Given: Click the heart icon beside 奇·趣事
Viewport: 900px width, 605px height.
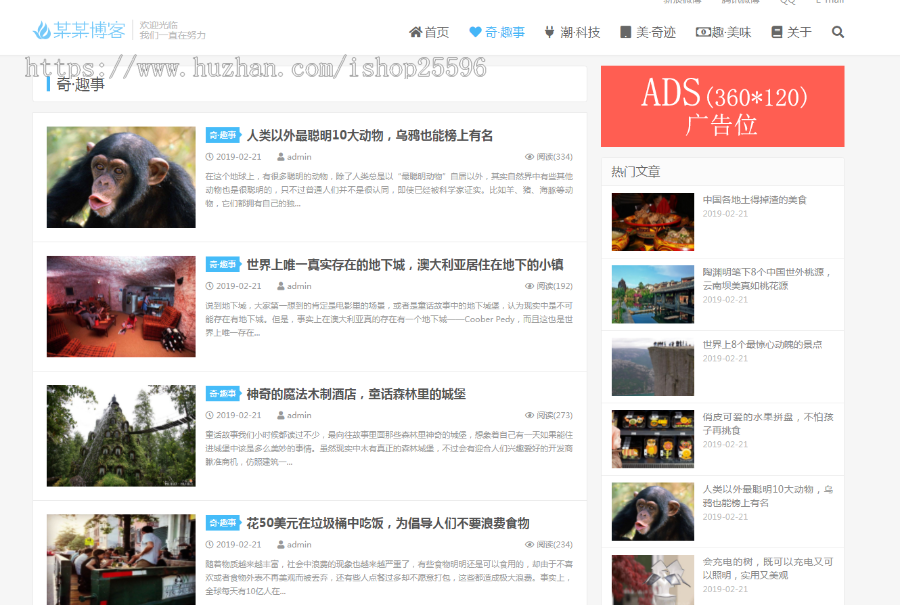Looking at the screenshot, I should pyautogui.click(x=475, y=32).
